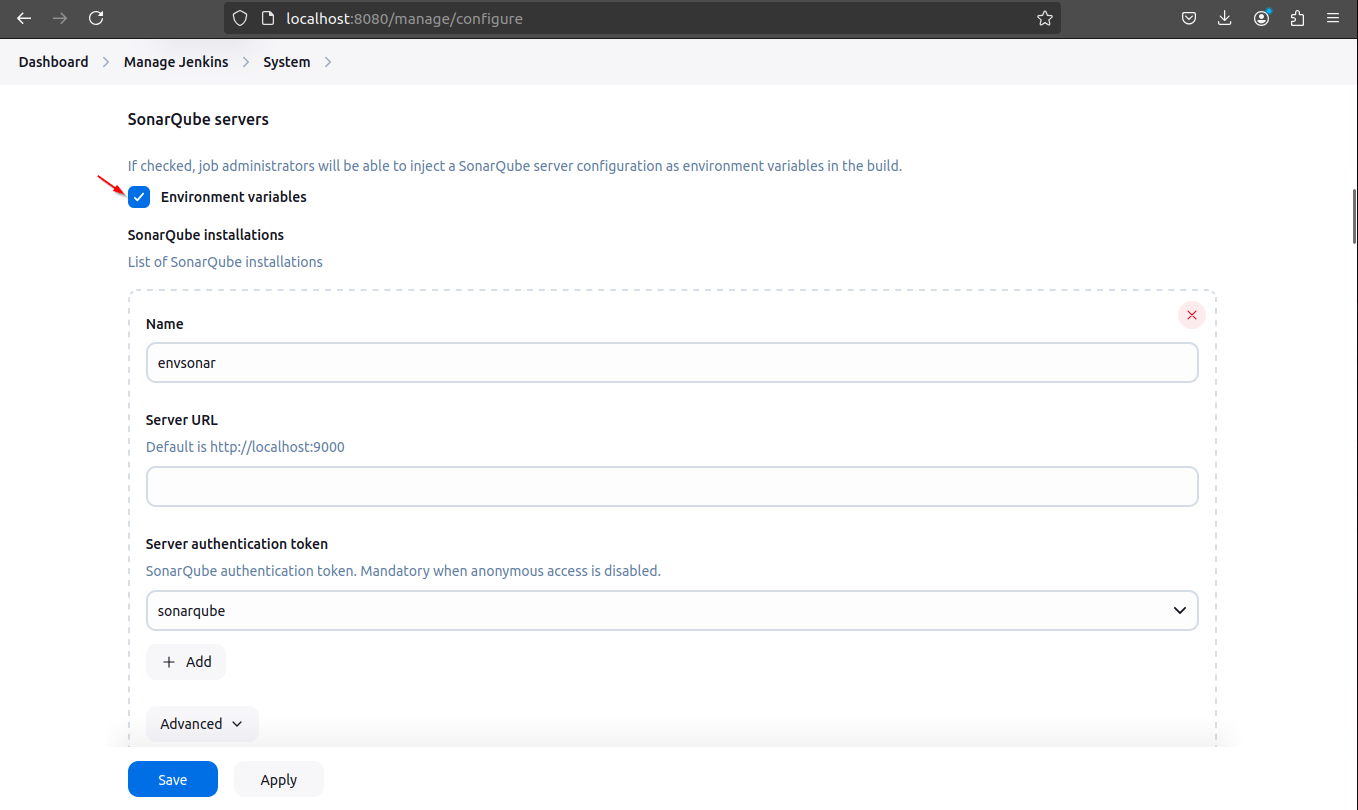Expand the chevron after System breadcrumb
Image resolution: width=1358 pixels, height=810 pixels.
coord(328,62)
